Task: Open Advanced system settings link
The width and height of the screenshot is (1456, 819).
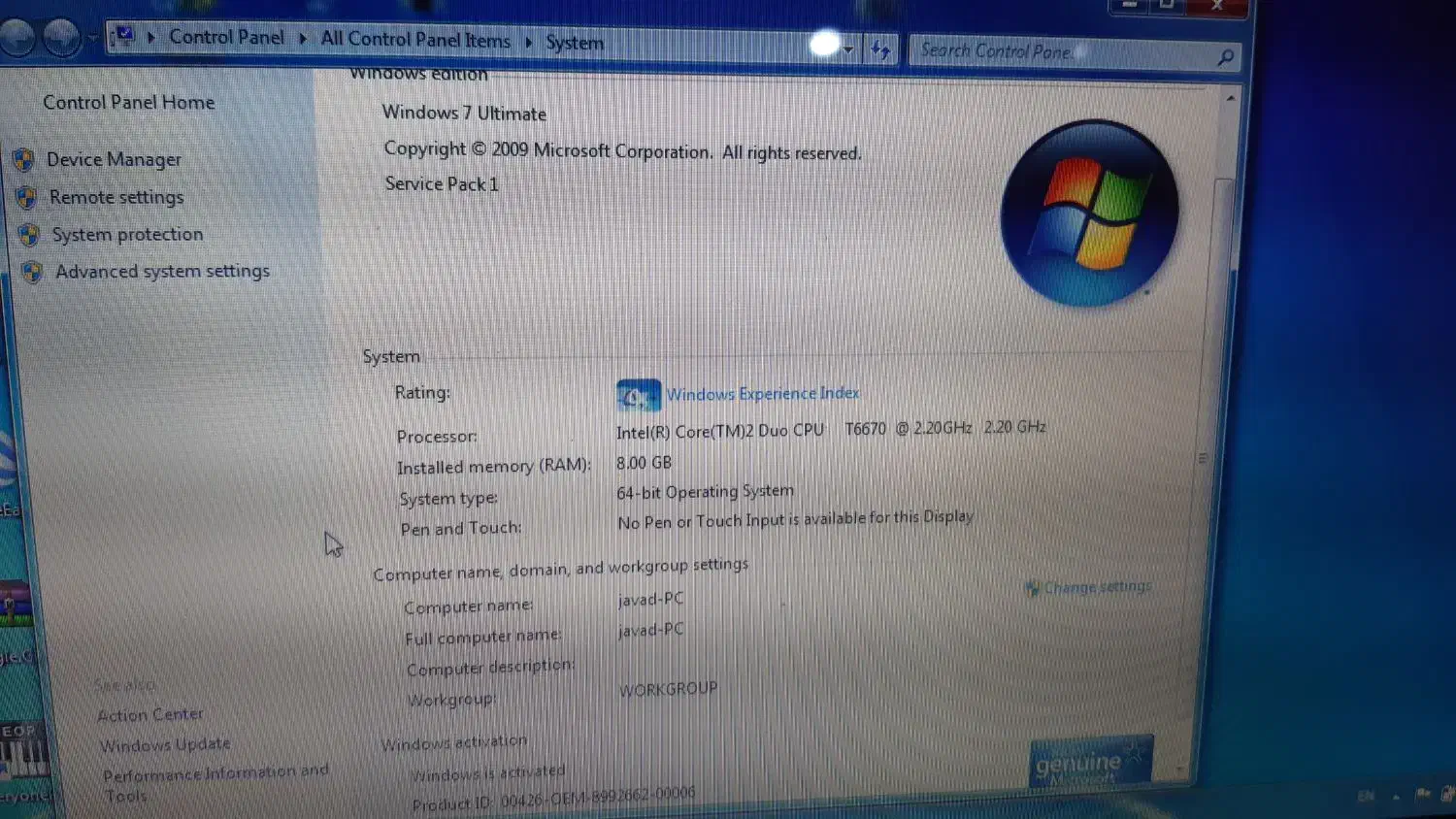Action: 162,272
